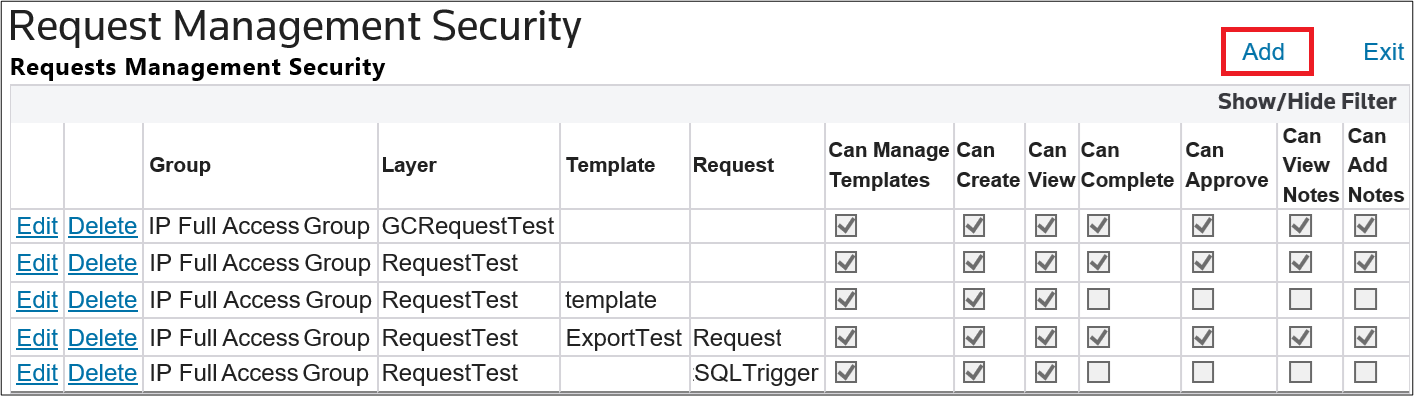
Task: Open the Show/Hide Filter option
Action: [x=1307, y=102]
